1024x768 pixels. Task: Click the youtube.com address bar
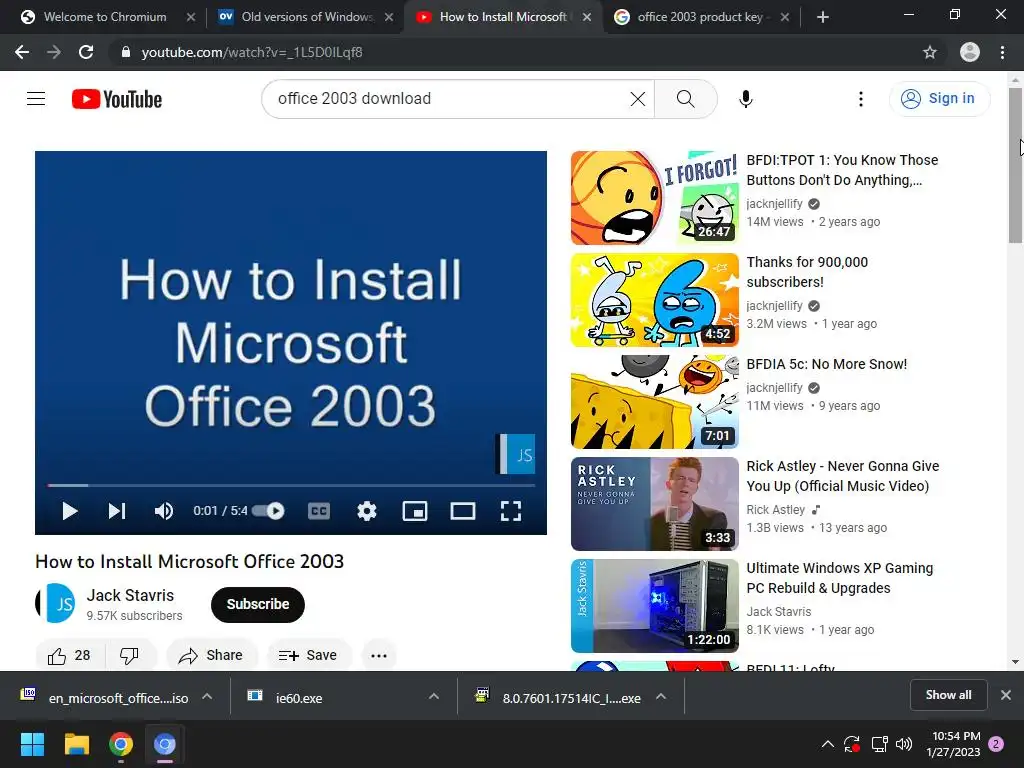(x=529, y=52)
